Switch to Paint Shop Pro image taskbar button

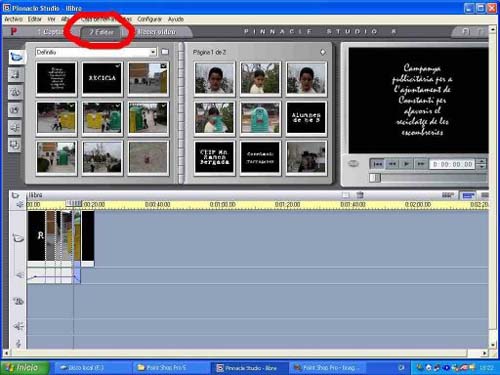(327, 368)
